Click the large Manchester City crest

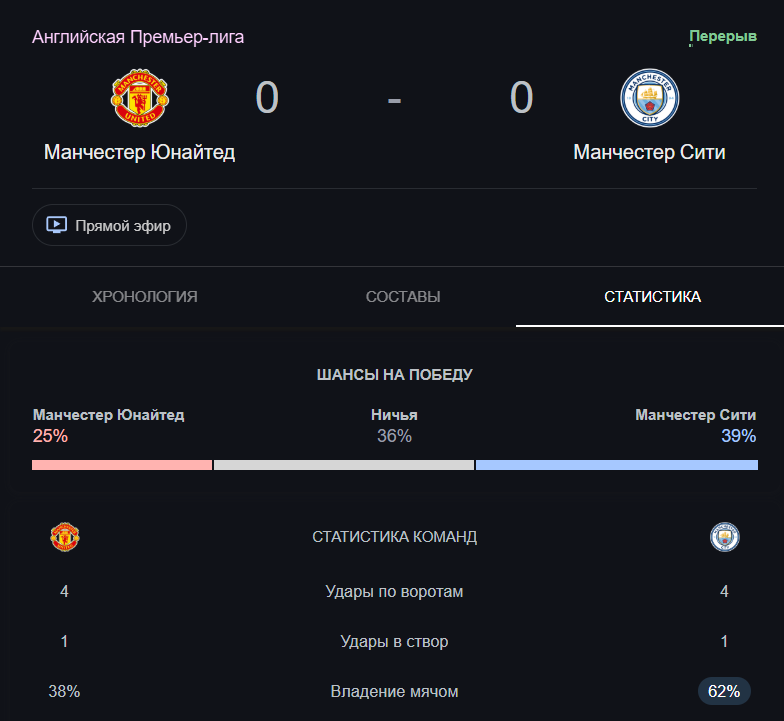(650, 98)
